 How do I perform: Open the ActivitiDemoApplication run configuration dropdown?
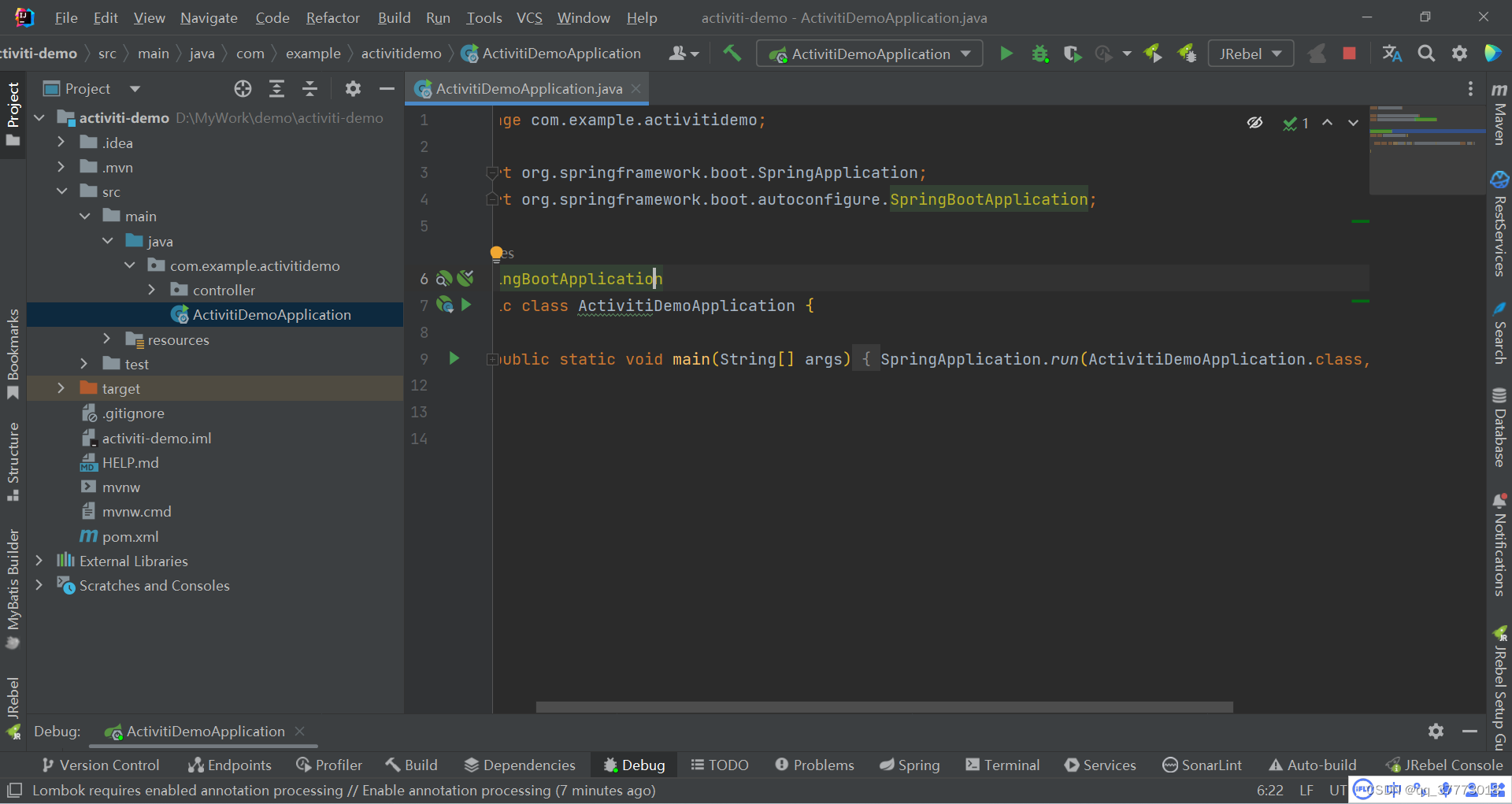869,54
